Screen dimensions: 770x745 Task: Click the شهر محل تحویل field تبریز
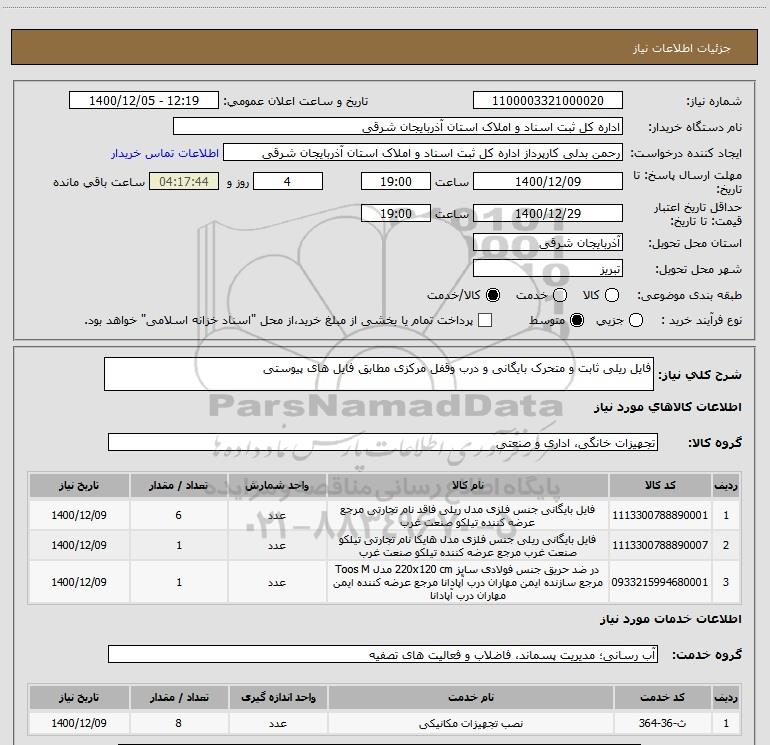tap(548, 269)
